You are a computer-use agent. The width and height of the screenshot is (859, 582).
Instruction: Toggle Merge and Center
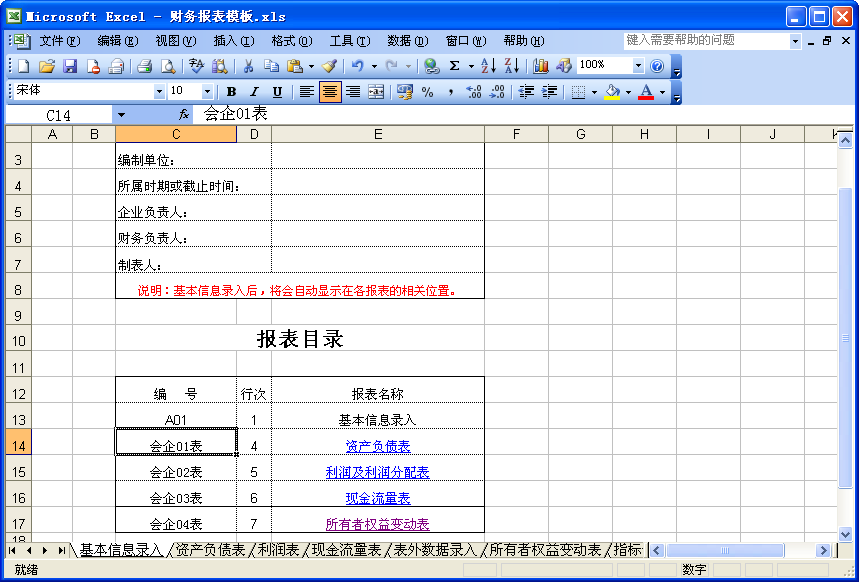coord(376,92)
